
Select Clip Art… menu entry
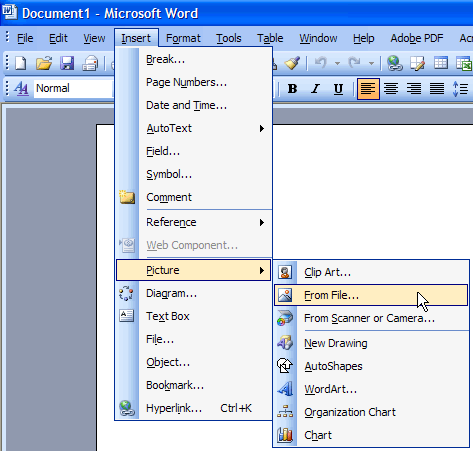point(371,272)
